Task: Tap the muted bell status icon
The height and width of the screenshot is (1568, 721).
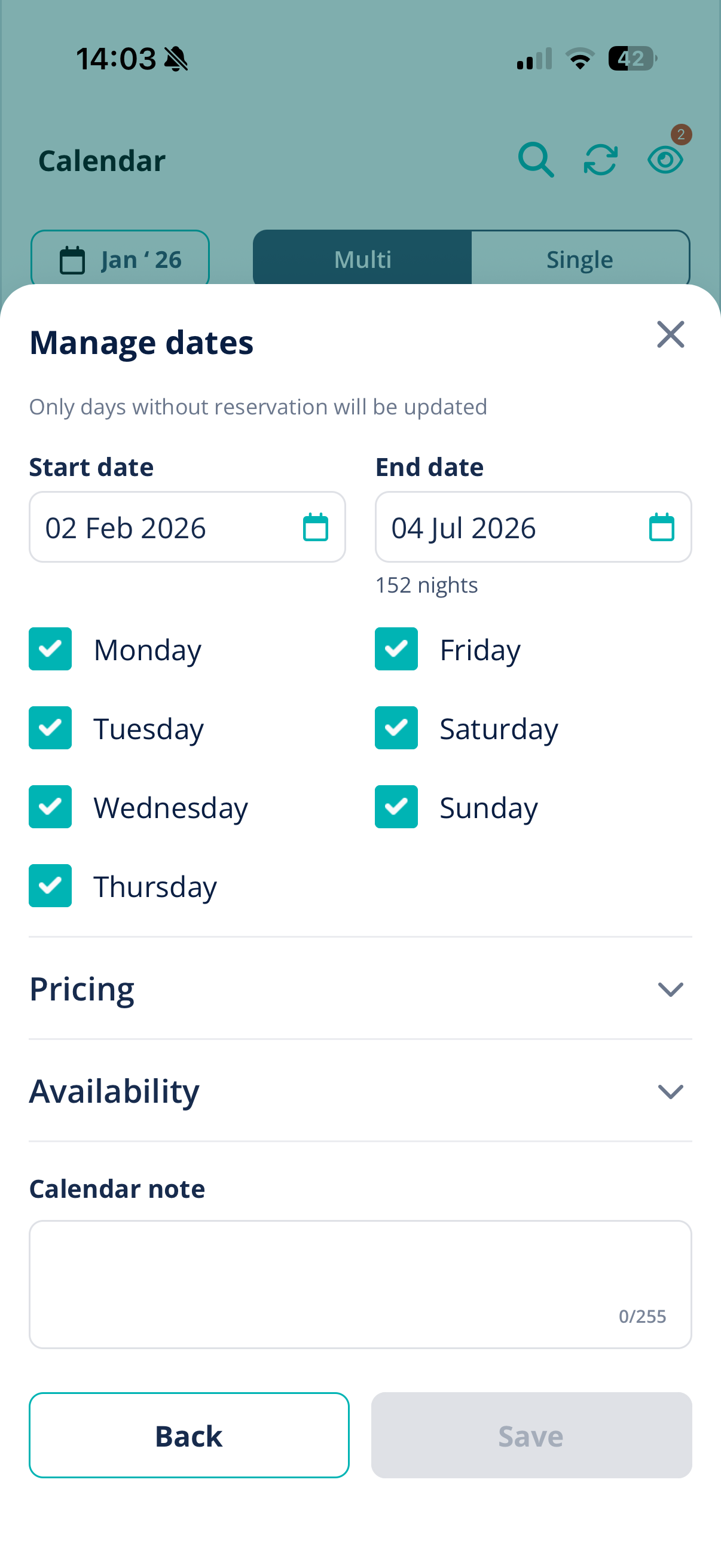Action: coord(176,59)
